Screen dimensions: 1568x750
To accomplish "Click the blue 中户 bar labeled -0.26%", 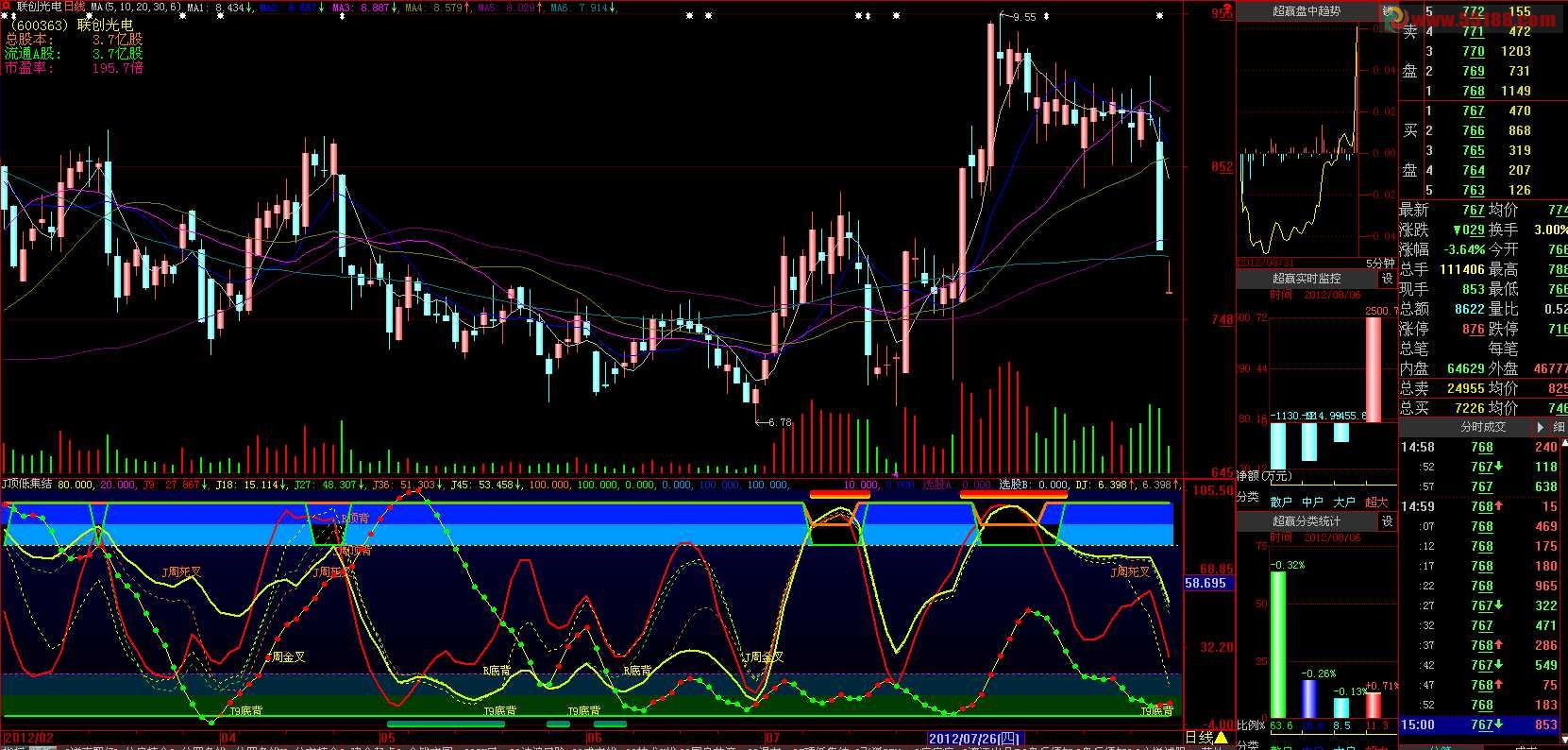I will pos(1309,699).
